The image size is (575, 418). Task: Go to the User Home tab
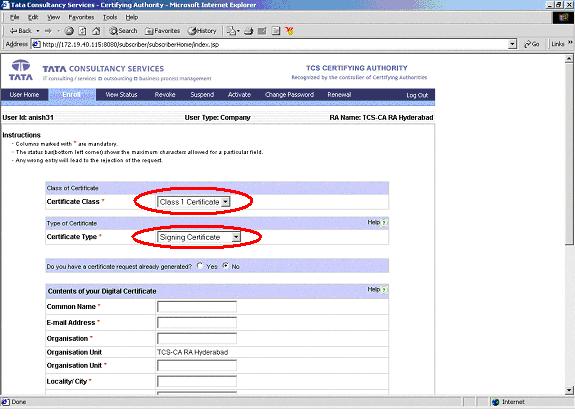click(x=24, y=95)
